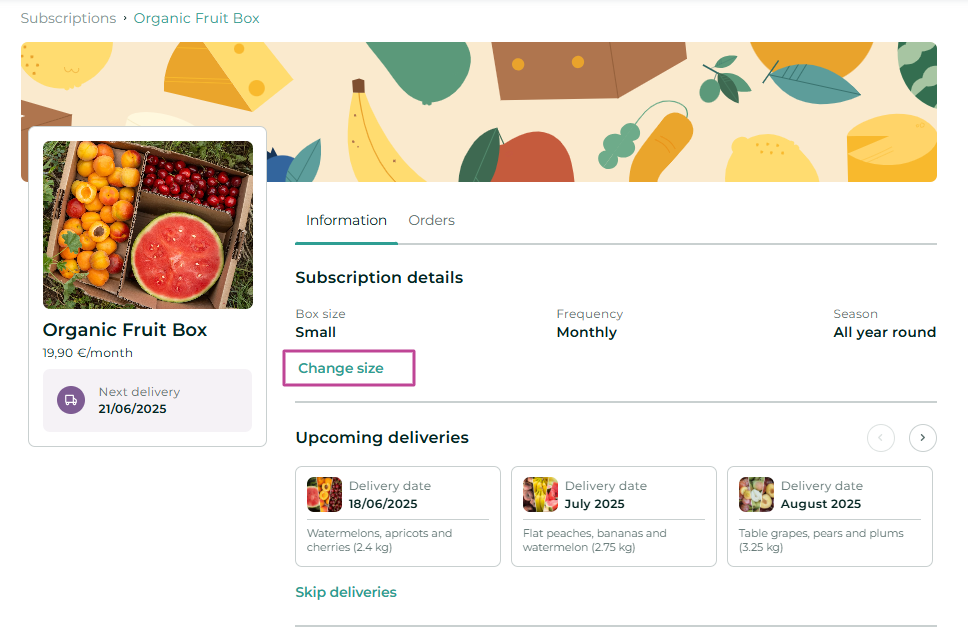Open the 18/06/2025 delivery card
The image size is (968, 643).
click(398, 516)
